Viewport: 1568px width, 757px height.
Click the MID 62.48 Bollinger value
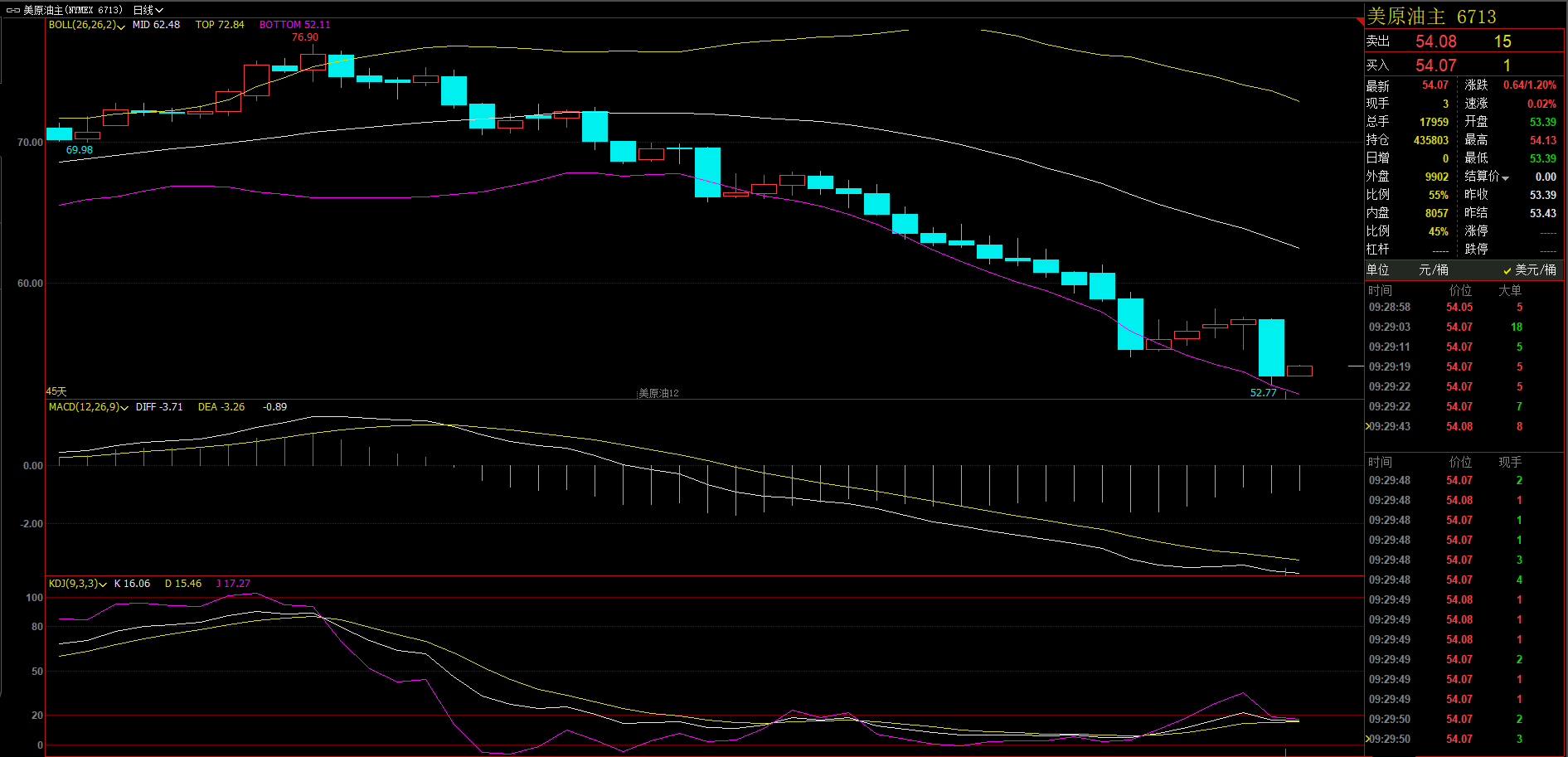point(156,25)
